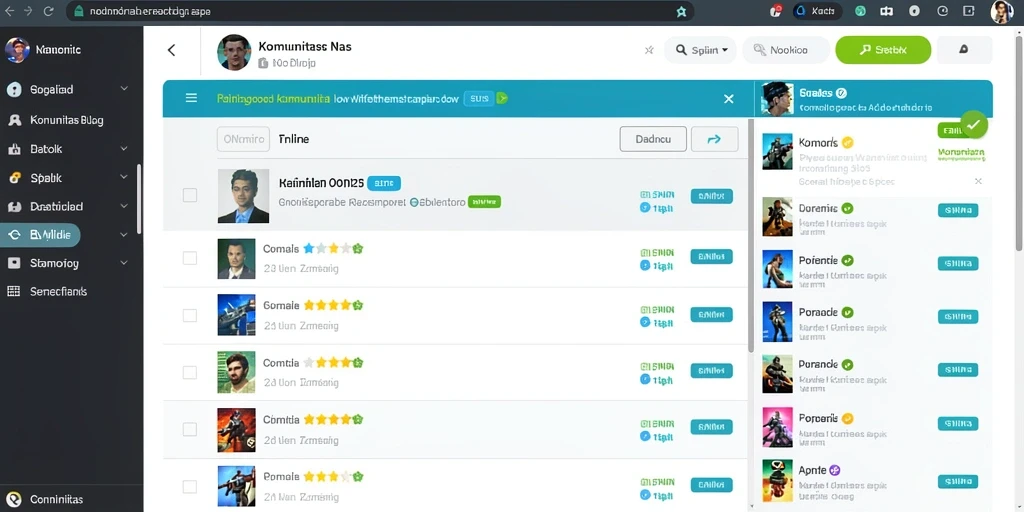The image size is (1024, 512).
Task: Open the Splim dropdown
Action: 700,50
